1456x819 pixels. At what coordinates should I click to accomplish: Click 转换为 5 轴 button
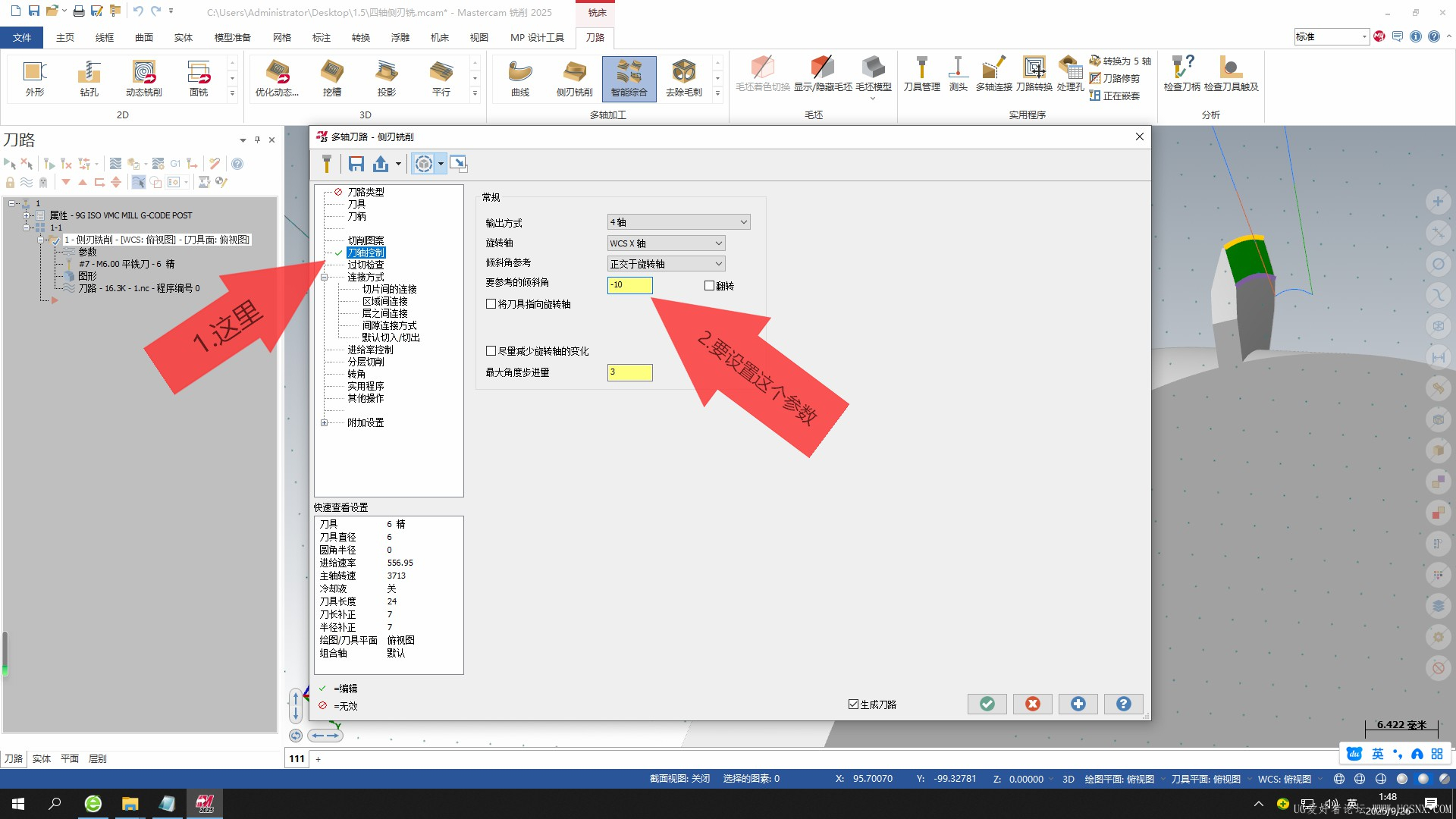point(1120,61)
